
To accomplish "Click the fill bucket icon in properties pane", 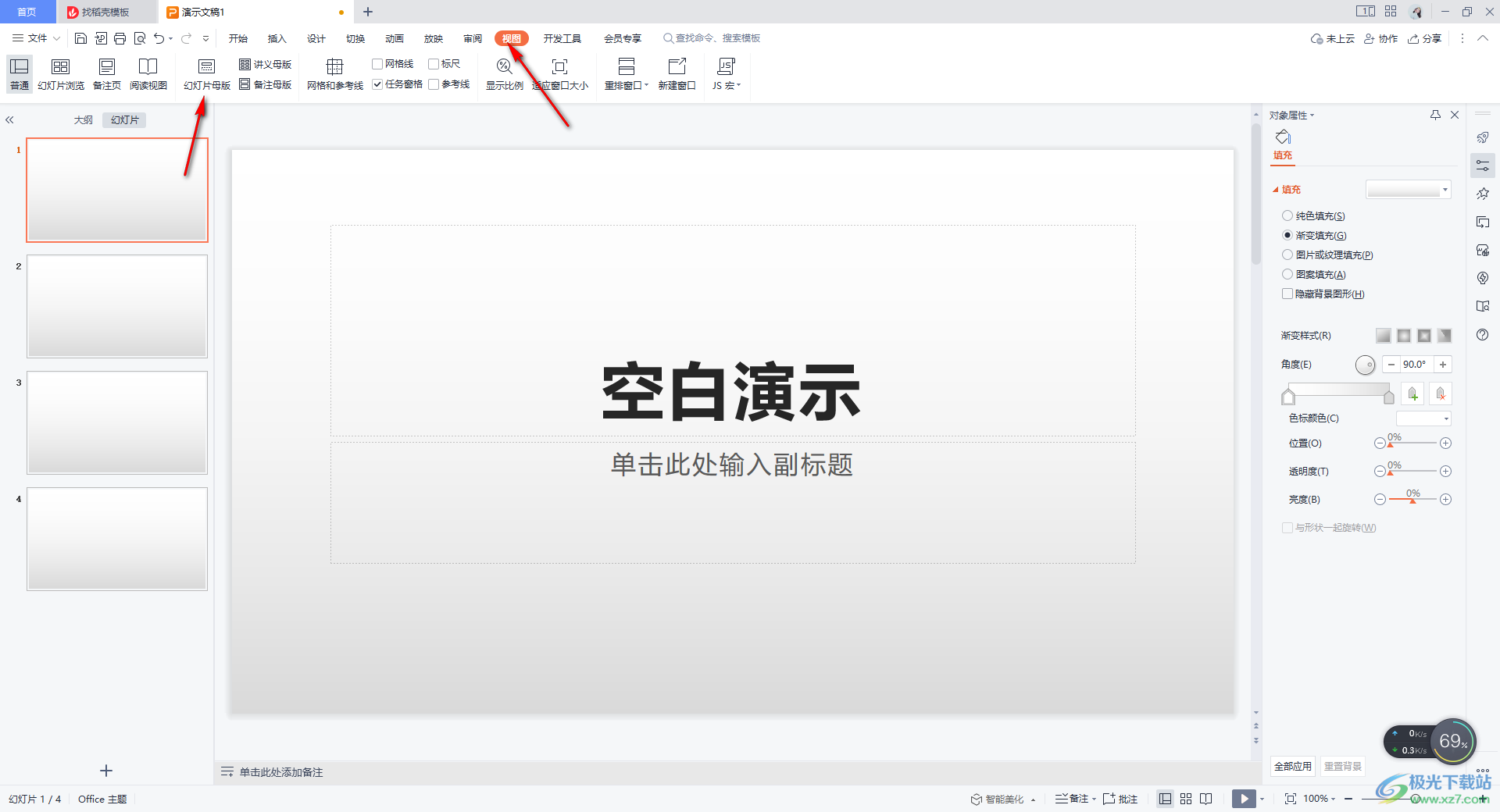I will [1283, 137].
